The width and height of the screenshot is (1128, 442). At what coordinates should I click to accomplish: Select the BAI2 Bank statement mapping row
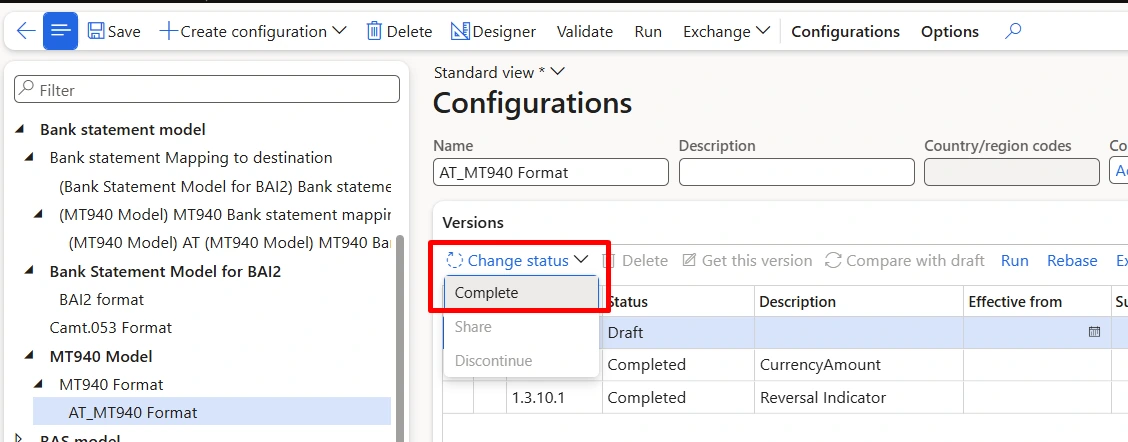tap(225, 186)
